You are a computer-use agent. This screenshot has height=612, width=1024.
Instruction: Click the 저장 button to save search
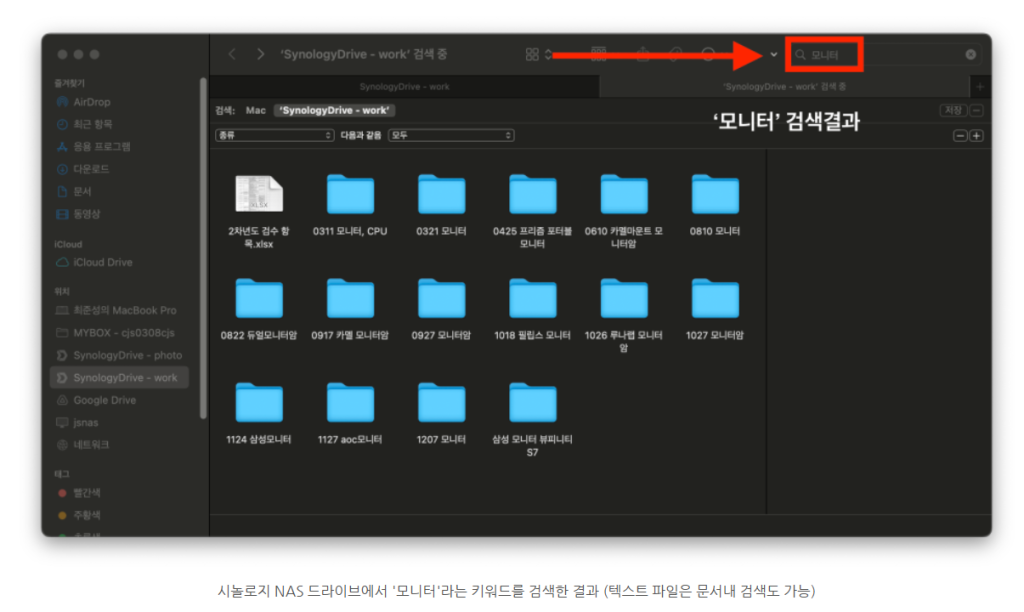point(952,110)
